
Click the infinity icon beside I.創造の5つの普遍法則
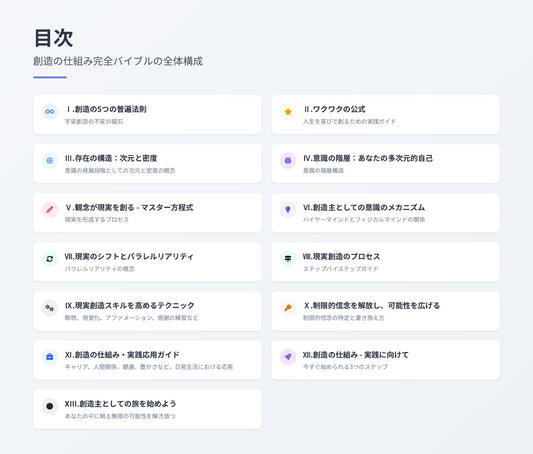(x=50, y=111)
